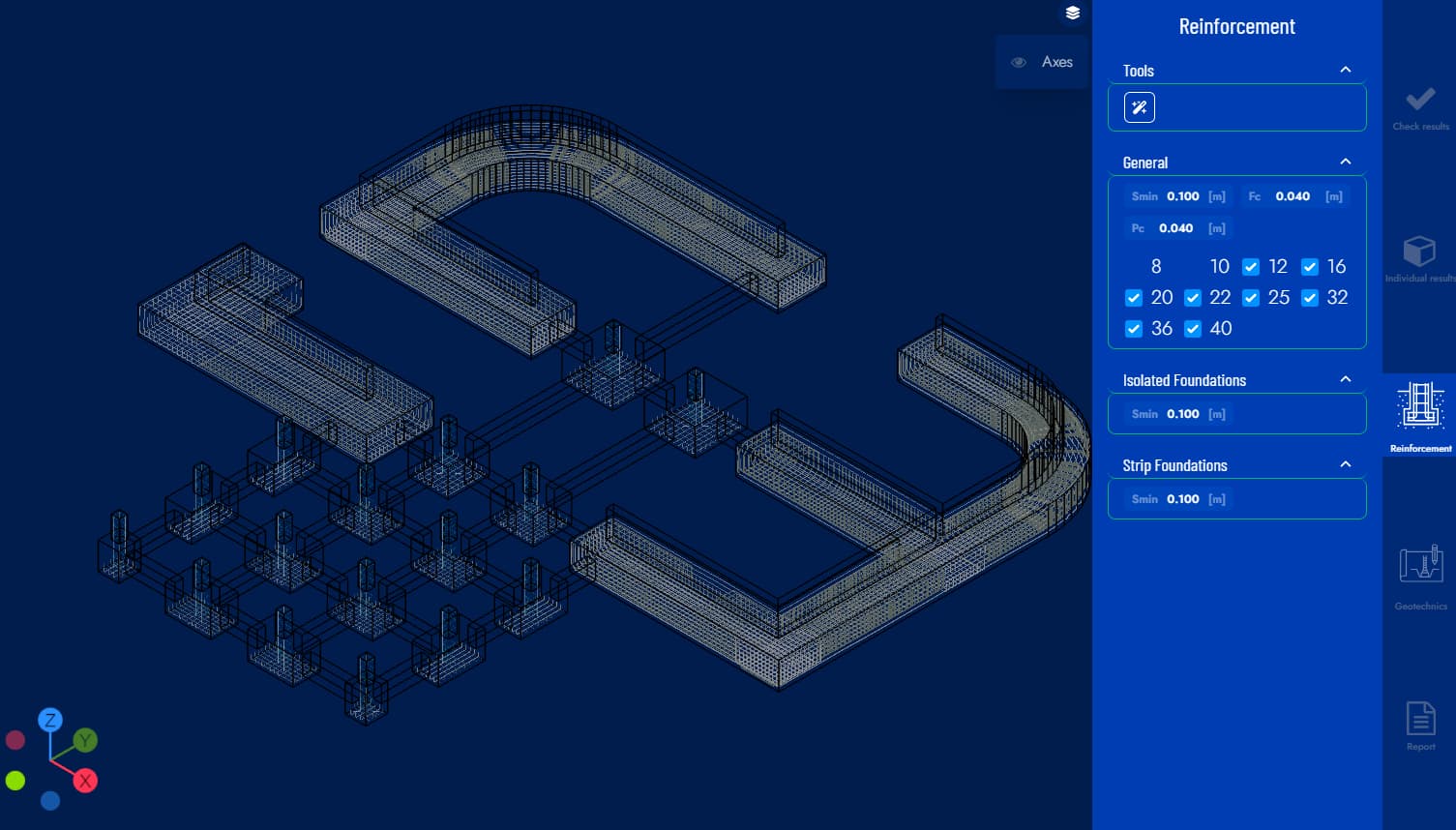Uncheck the 25 bar diameter checkbox
The image size is (1456, 830).
(1251, 298)
